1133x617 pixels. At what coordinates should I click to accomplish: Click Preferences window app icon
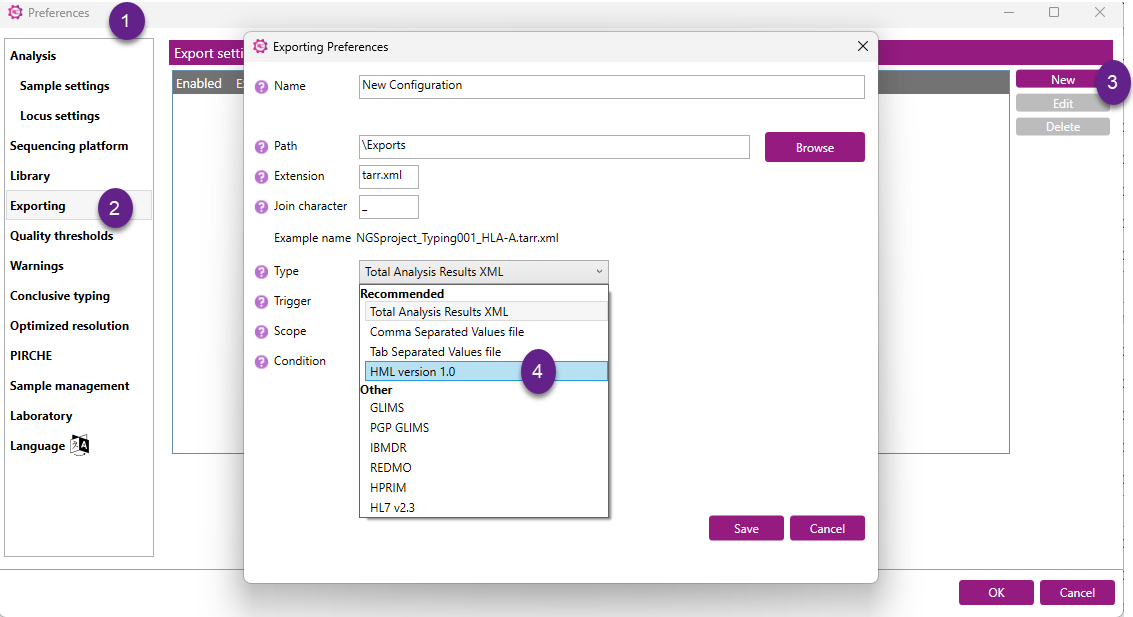(15, 12)
